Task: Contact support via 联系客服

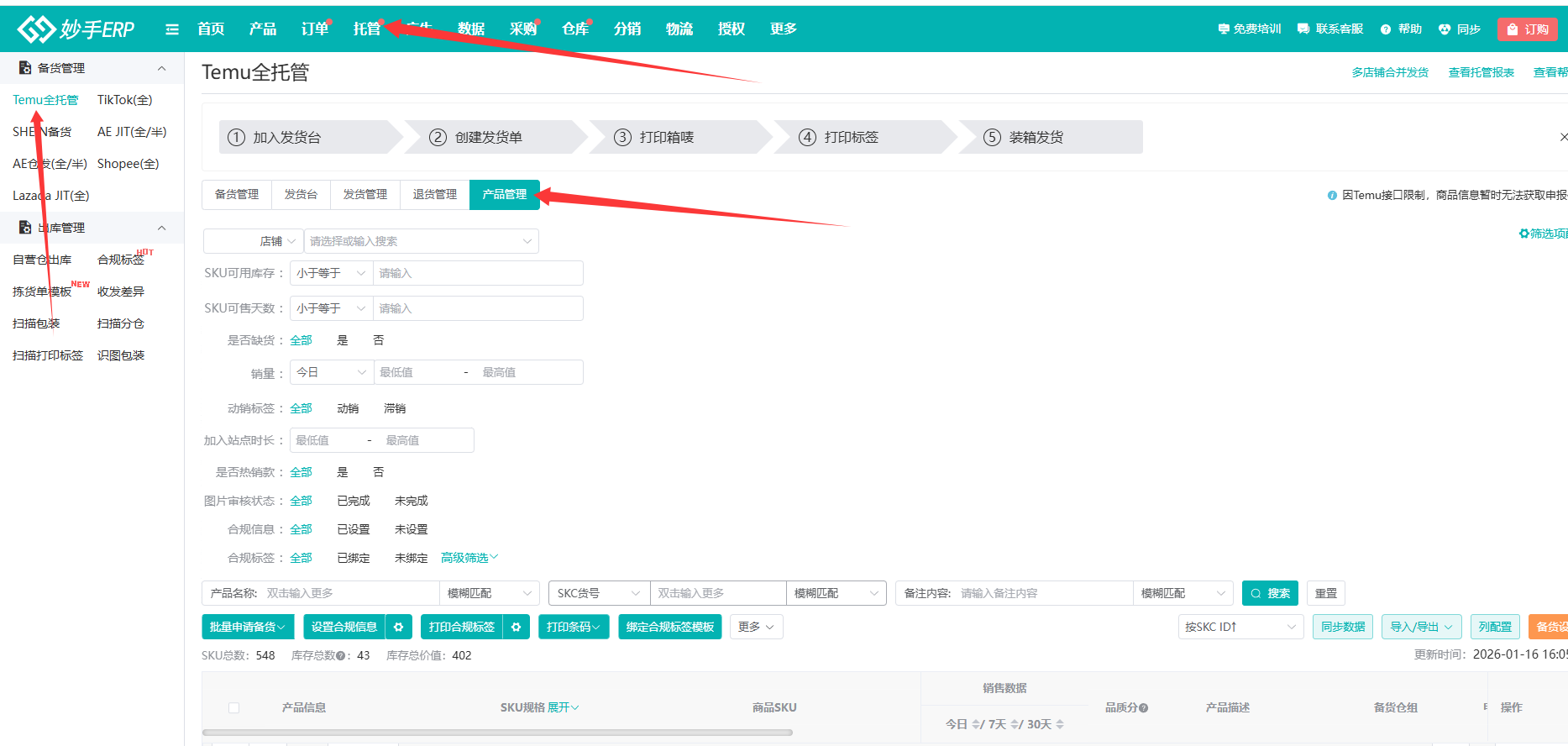Action: tap(1330, 29)
